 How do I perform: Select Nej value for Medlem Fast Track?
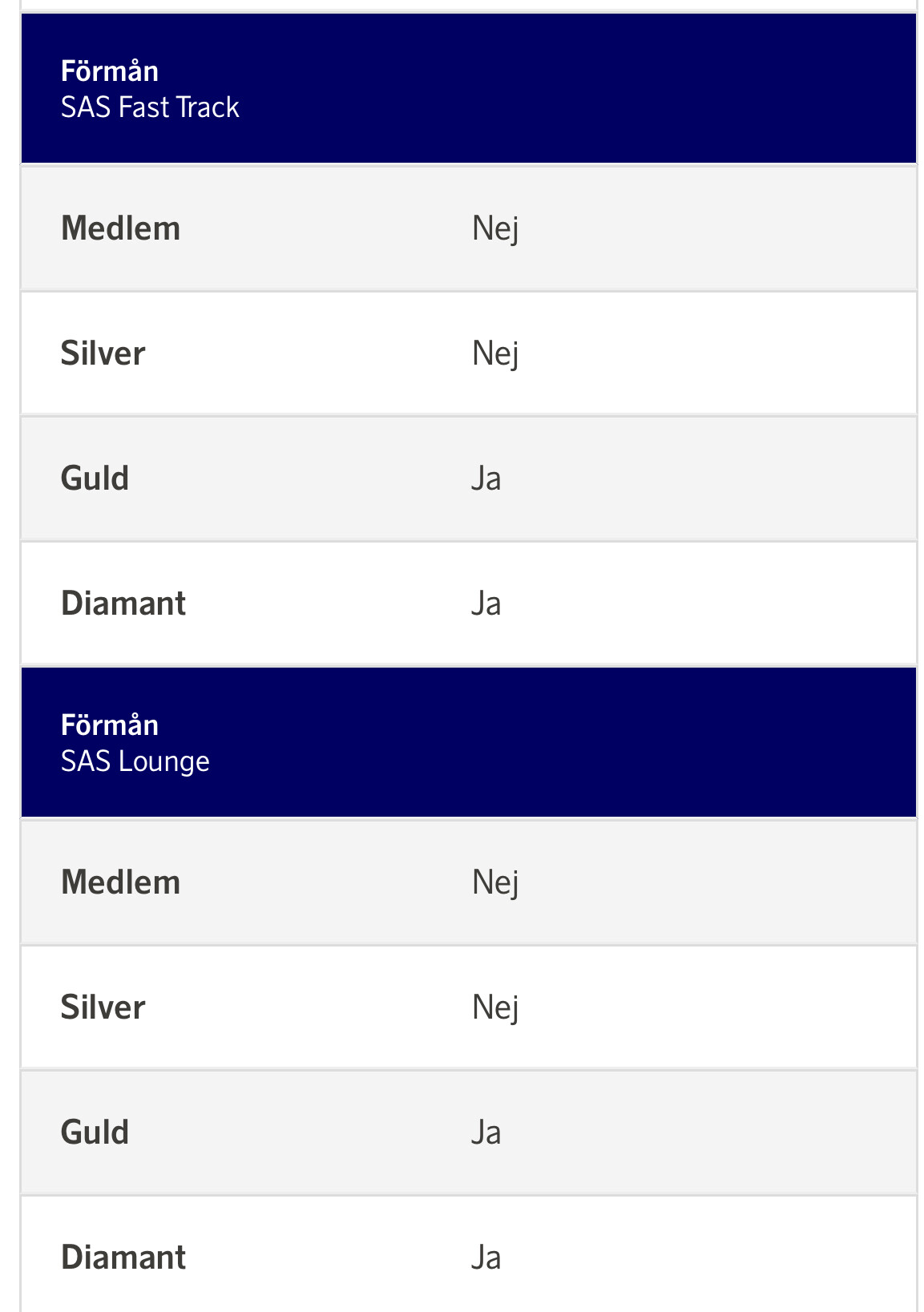(x=495, y=229)
